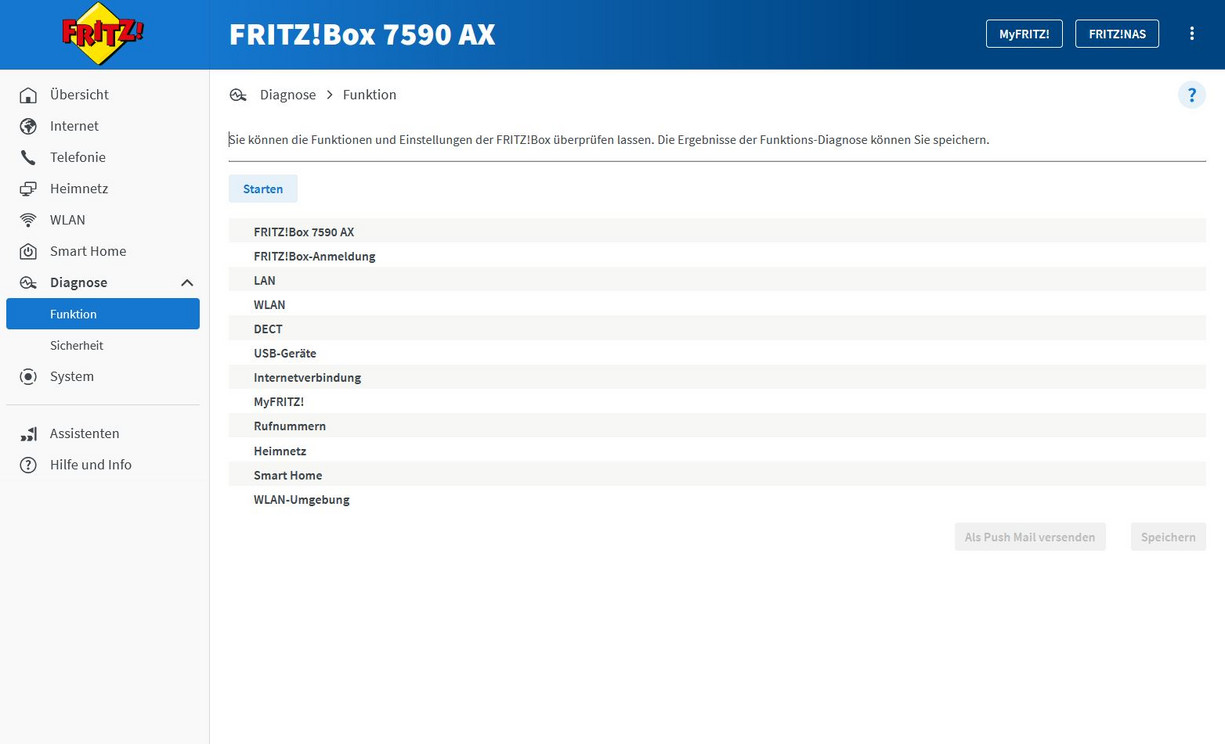
Task: Click the Assistenten stairs icon
Action: [x=29, y=434]
